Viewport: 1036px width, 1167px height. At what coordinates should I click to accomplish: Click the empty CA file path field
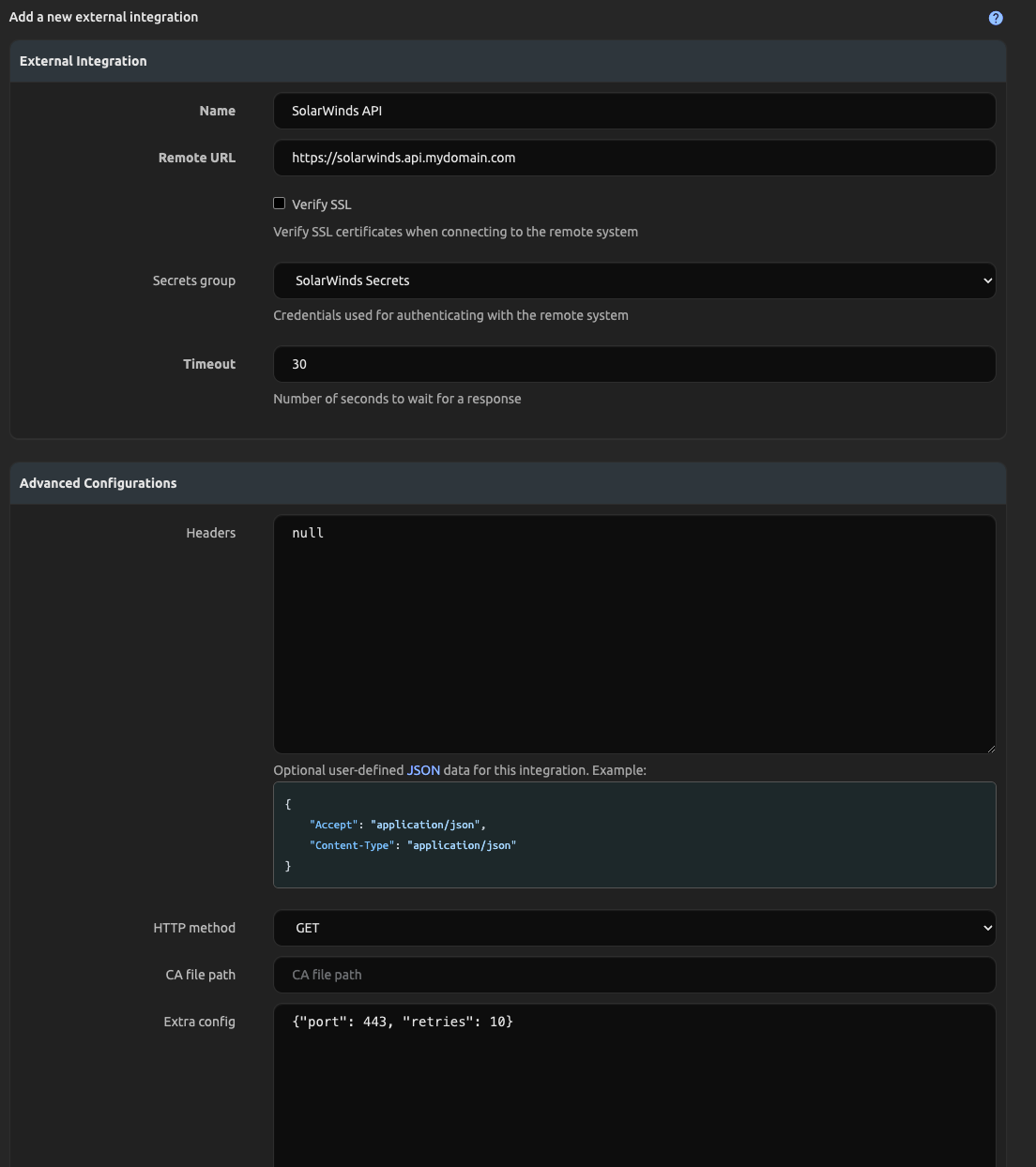634,975
